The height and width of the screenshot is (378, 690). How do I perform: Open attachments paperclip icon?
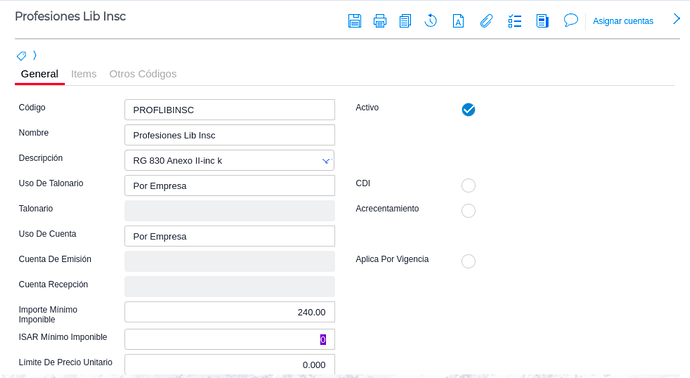tap(486, 21)
